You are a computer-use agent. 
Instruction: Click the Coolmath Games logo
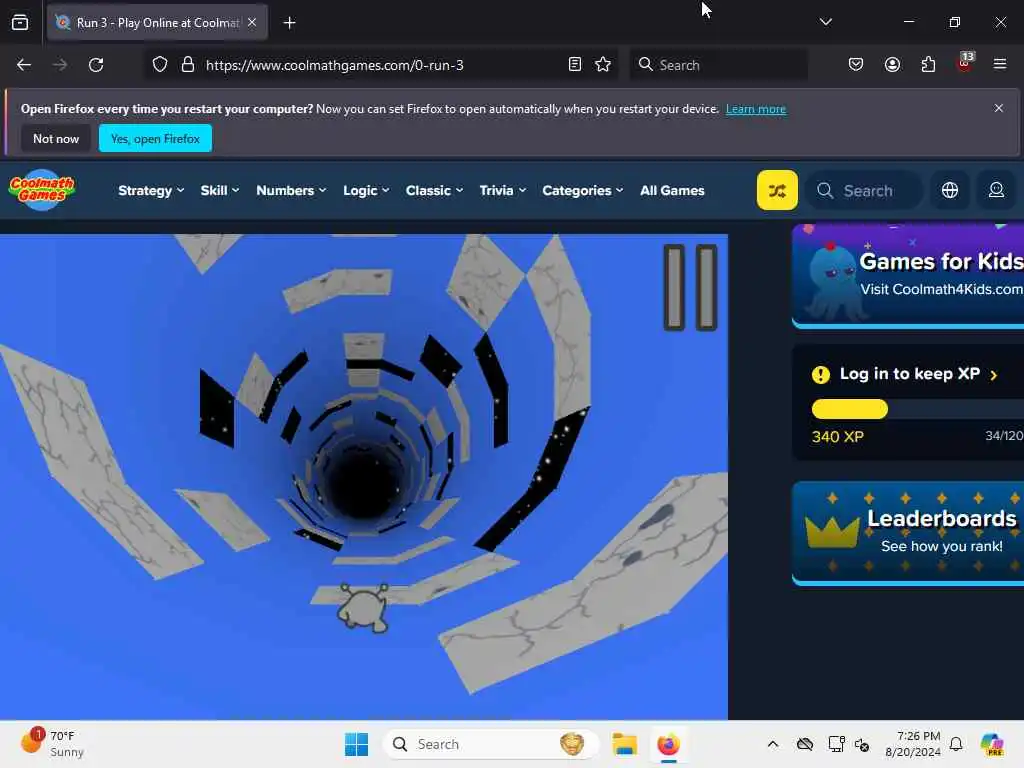click(x=42, y=190)
